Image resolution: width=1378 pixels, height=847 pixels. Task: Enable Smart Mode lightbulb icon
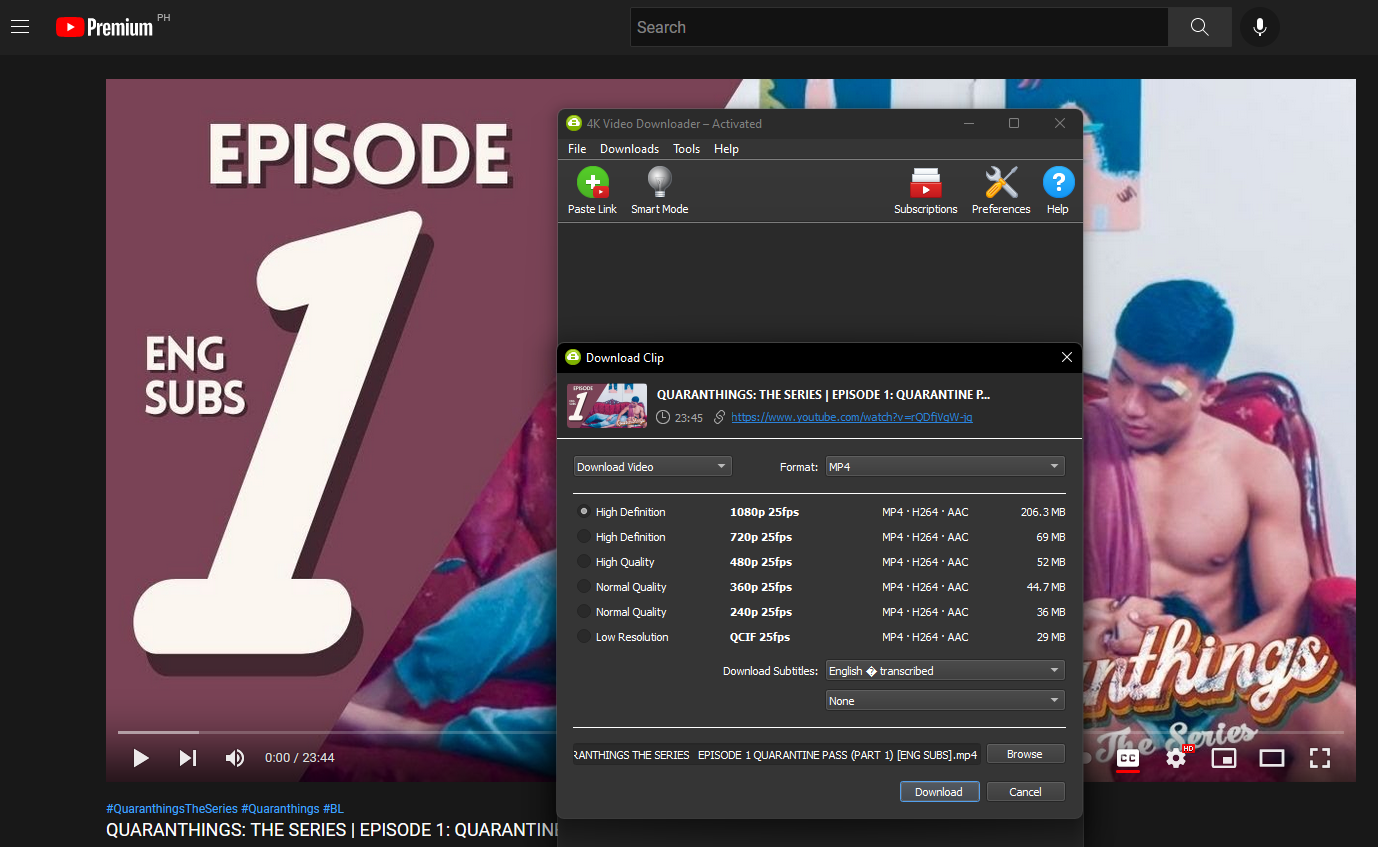coord(659,184)
